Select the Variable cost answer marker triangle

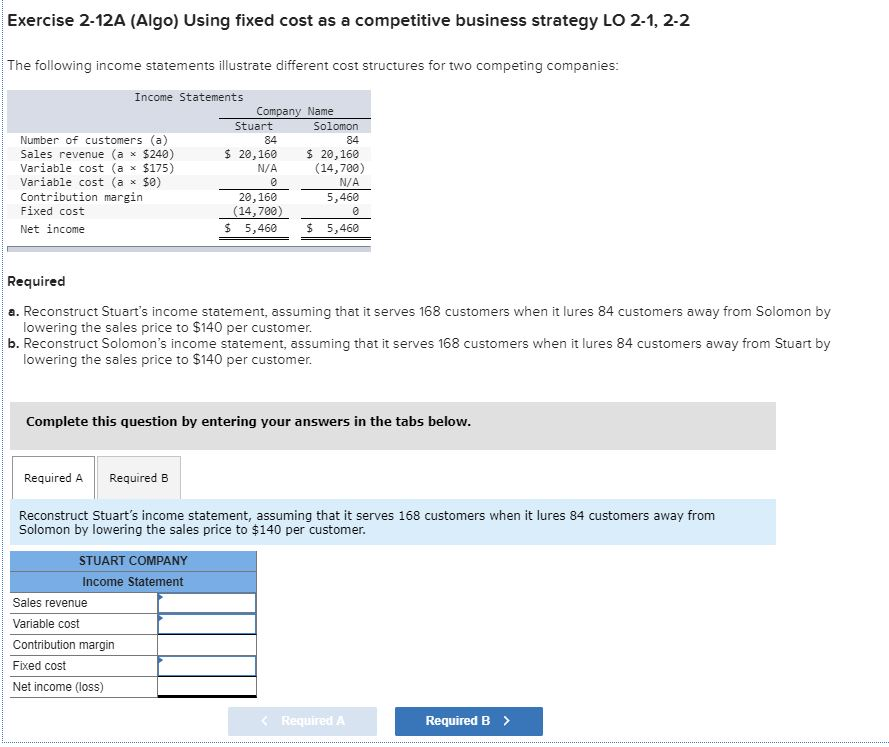[162, 619]
